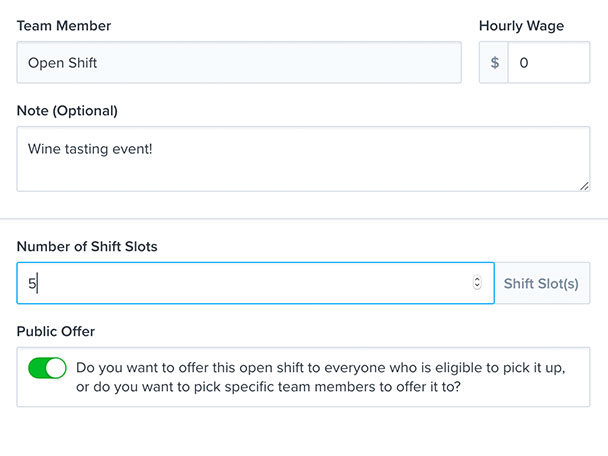Click the Note (Optional) label
The width and height of the screenshot is (608, 456).
(67, 111)
